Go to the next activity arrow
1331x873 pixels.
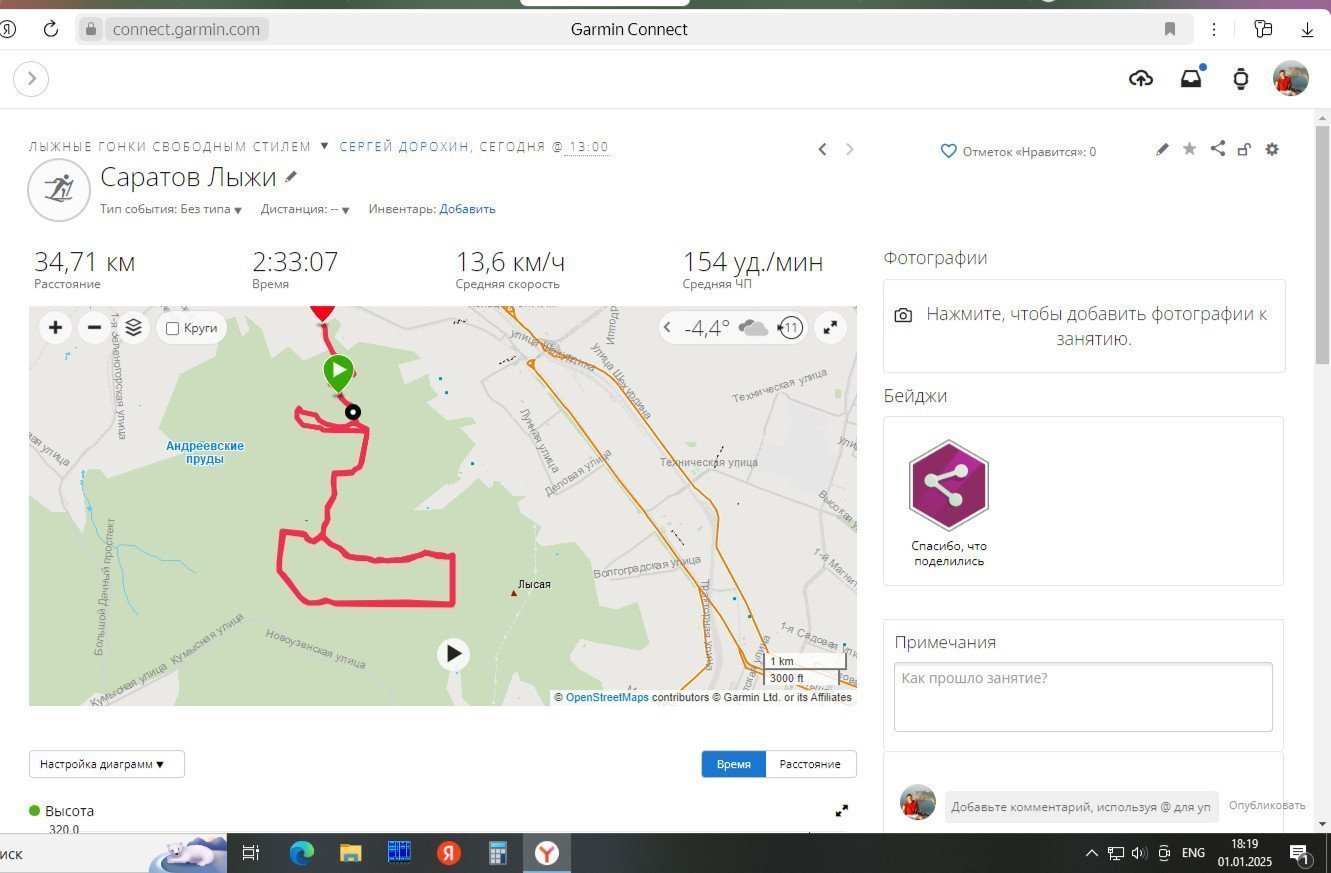click(x=850, y=149)
